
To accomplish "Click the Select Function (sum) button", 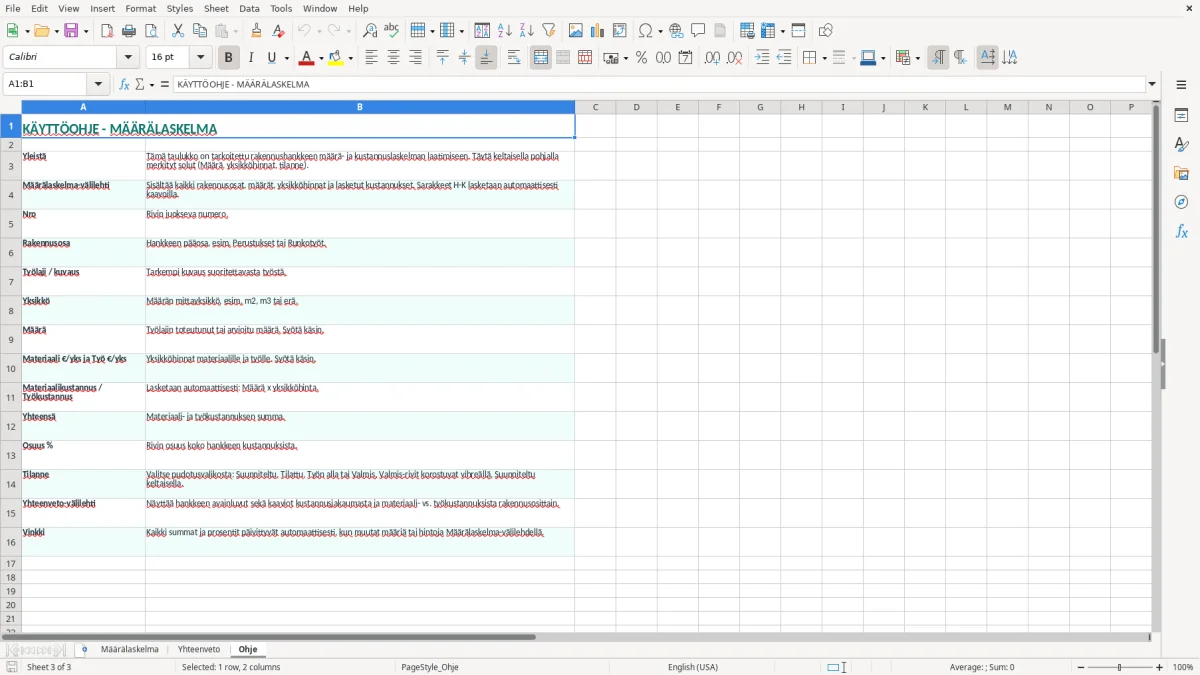I will pos(140,84).
